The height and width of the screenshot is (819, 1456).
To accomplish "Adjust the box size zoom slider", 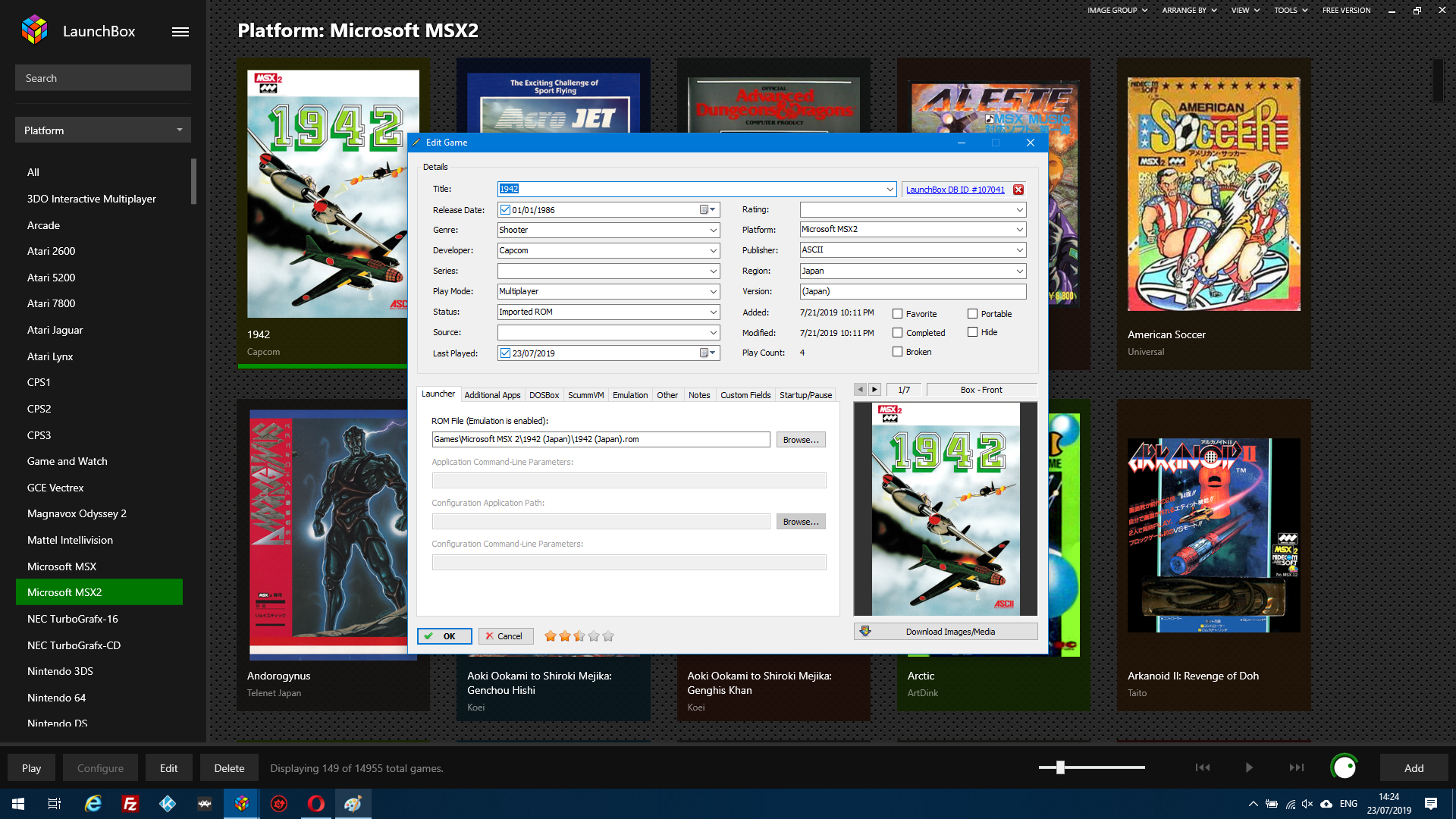I will click(x=1091, y=767).
